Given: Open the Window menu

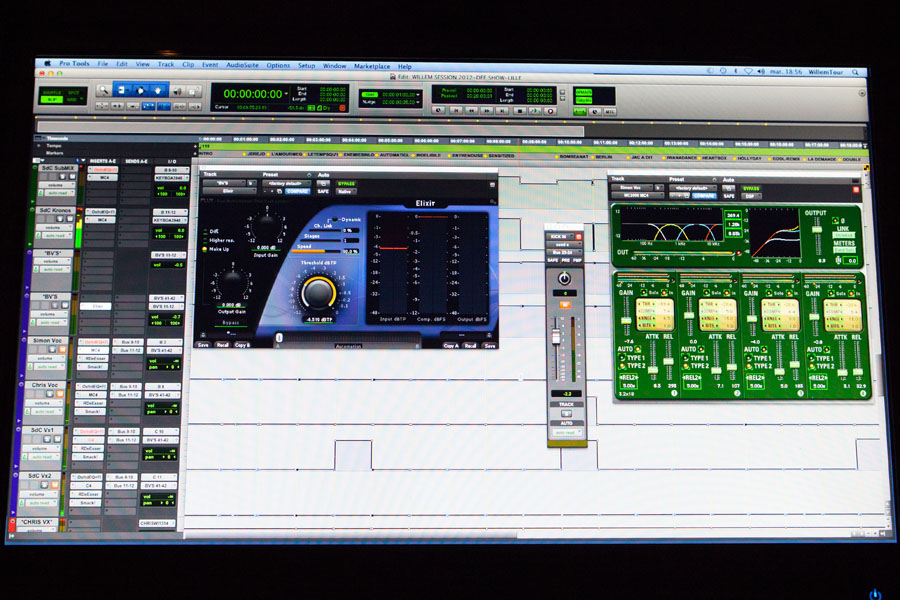Looking at the screenshot, I should pyautogui.click(x=334, y=66).
